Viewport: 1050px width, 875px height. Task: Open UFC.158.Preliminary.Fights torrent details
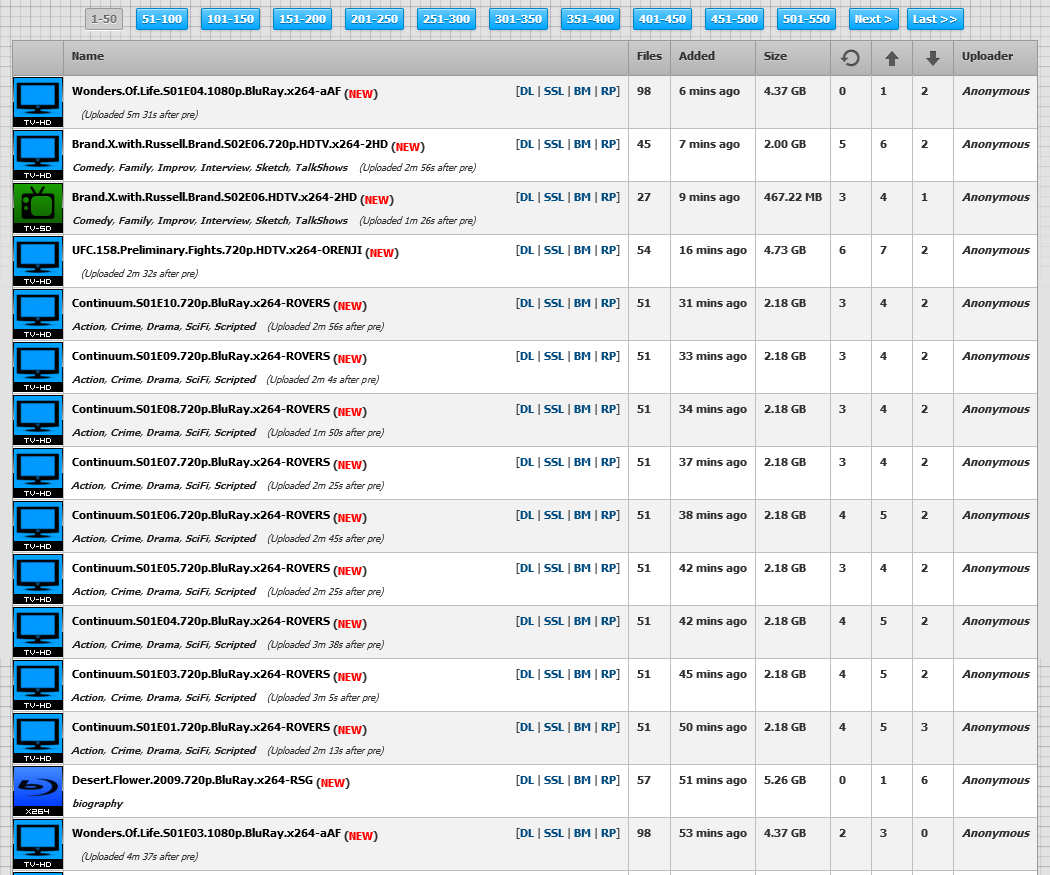[x=217, y=250]
